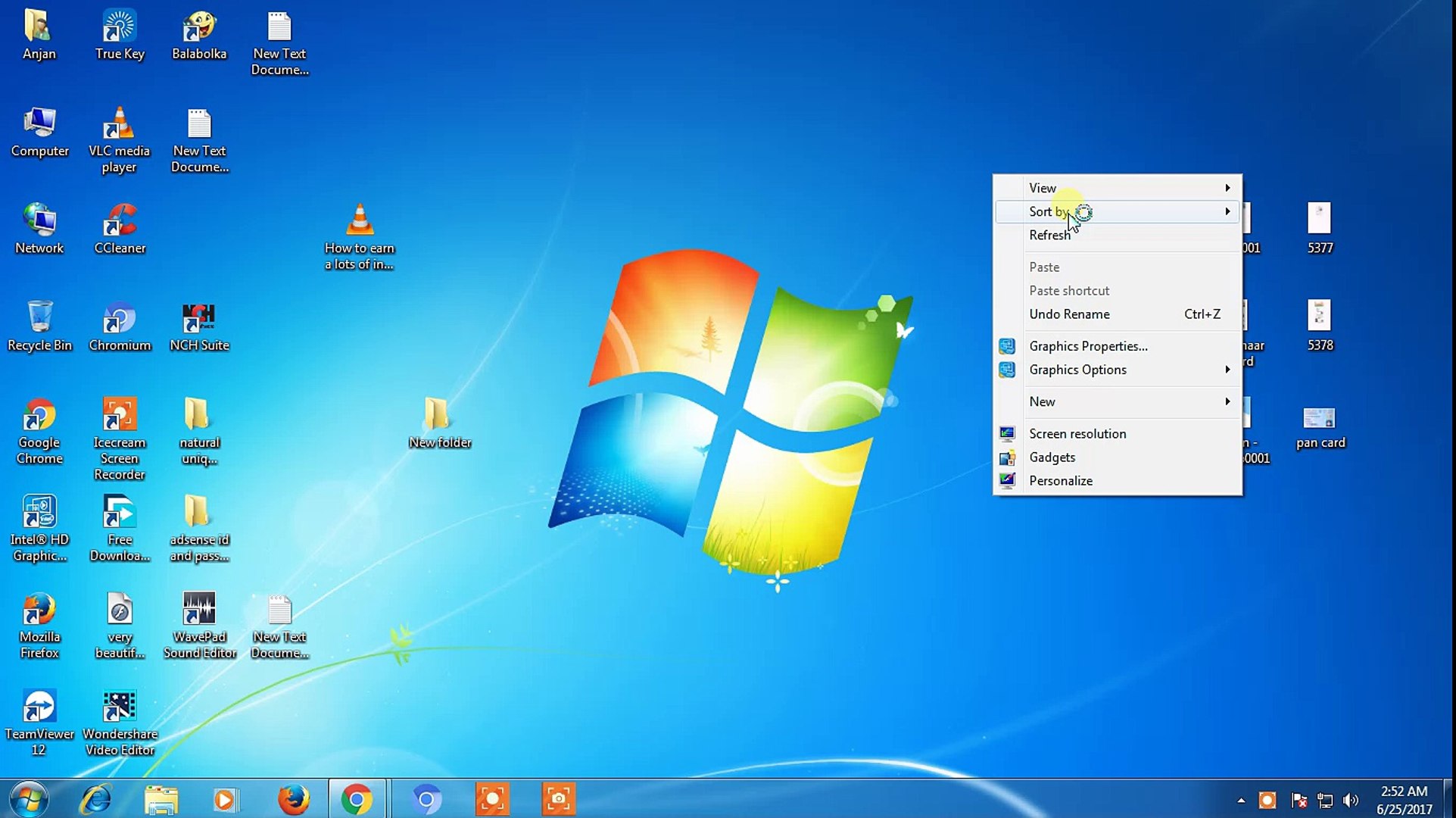The height and width of the screenshot is (818, 1456).
Task: Click Undo Rename menu entry
Action: click(x=1069, y=314)
